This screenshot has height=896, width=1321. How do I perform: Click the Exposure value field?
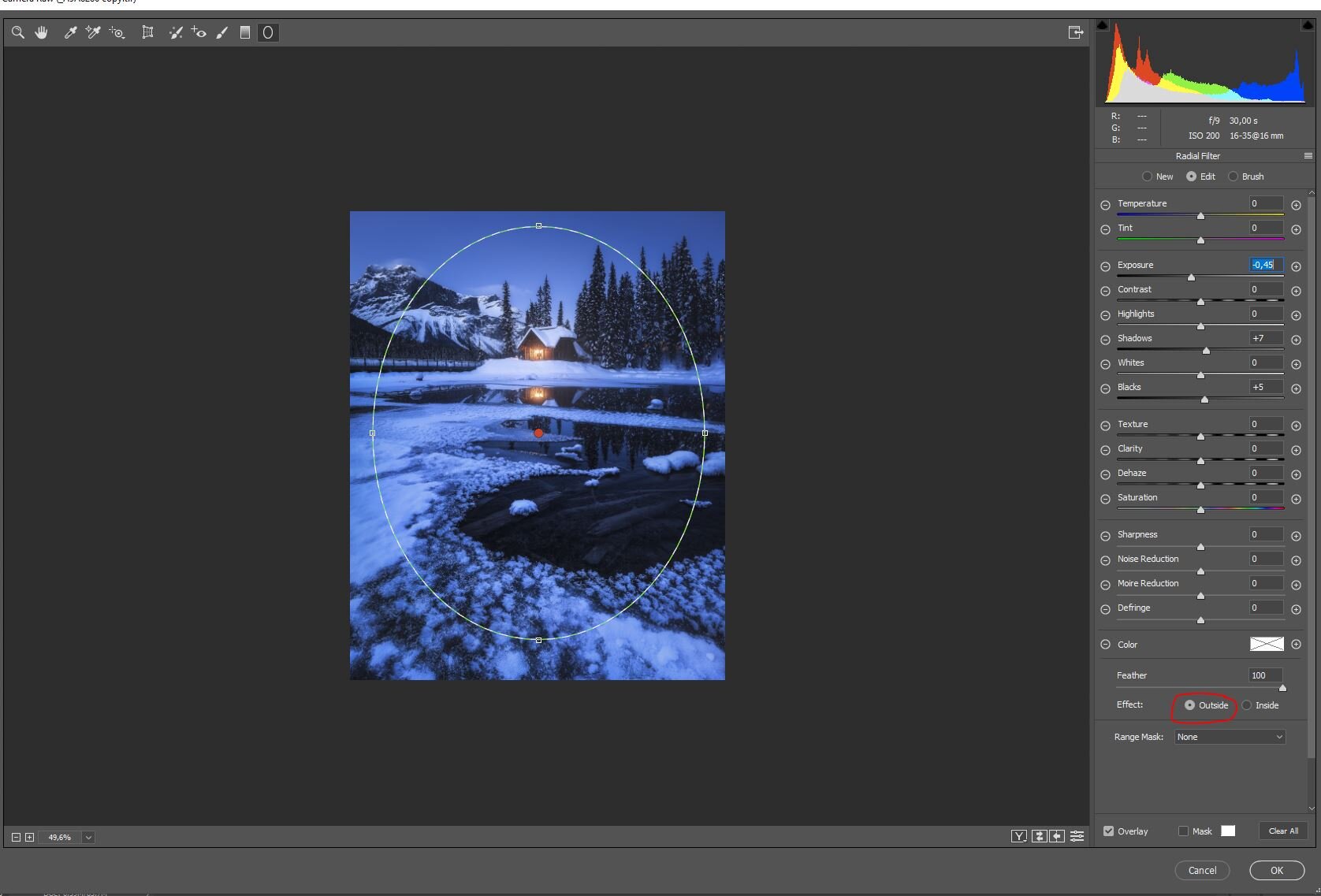pyautogui.click(x=1266, y=265)
